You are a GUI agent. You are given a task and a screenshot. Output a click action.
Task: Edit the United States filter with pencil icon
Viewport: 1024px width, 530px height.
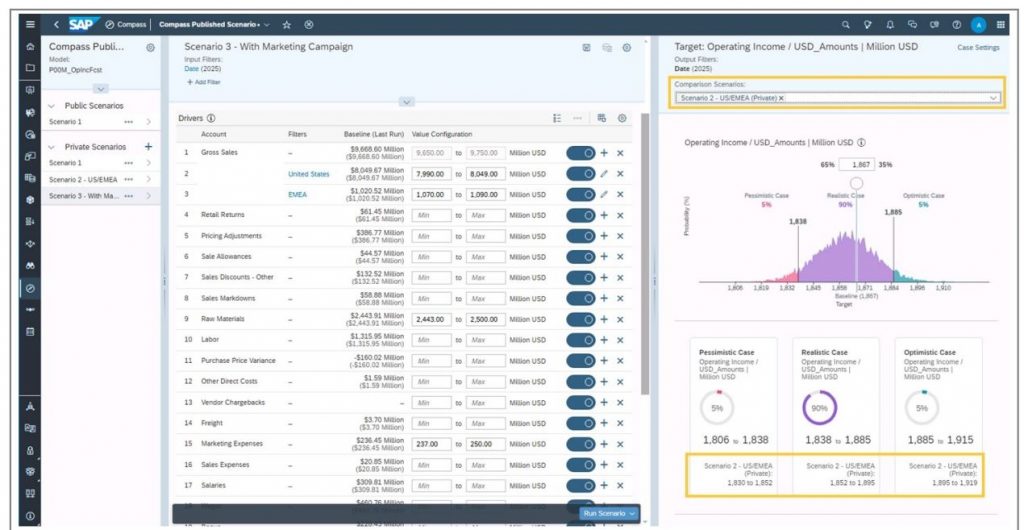coord(604,173)
